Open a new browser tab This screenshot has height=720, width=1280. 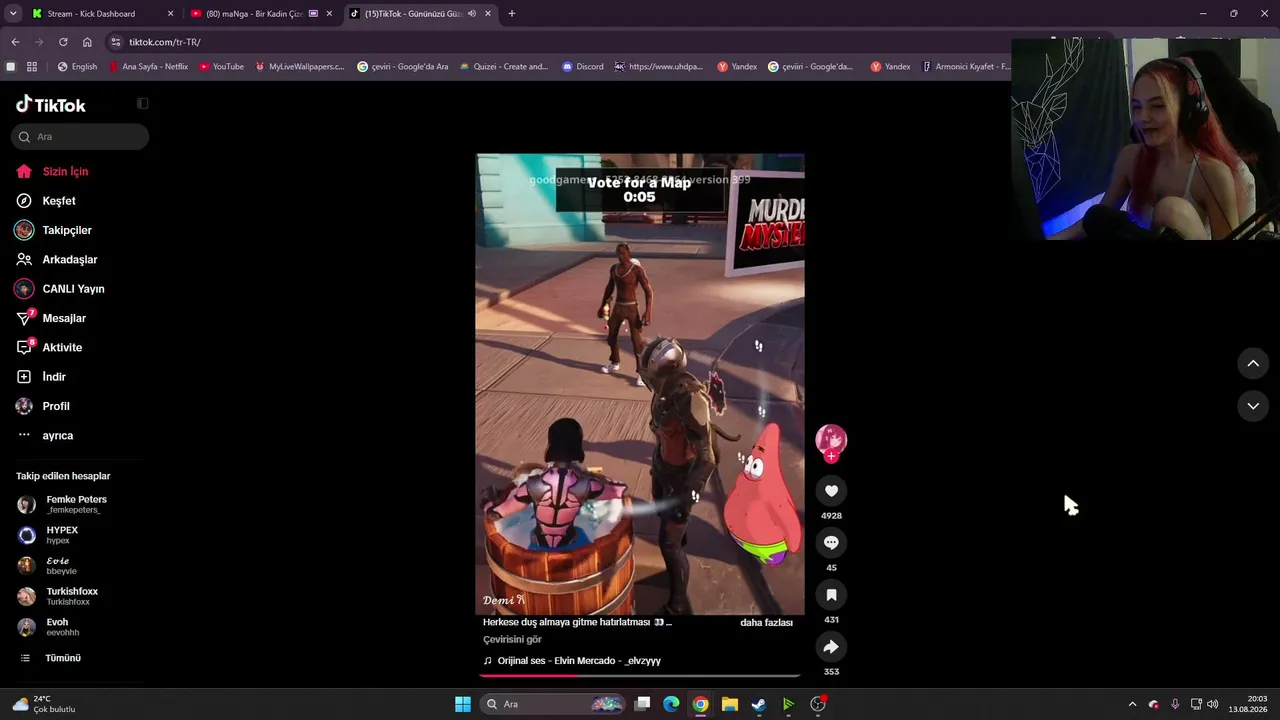512,14
